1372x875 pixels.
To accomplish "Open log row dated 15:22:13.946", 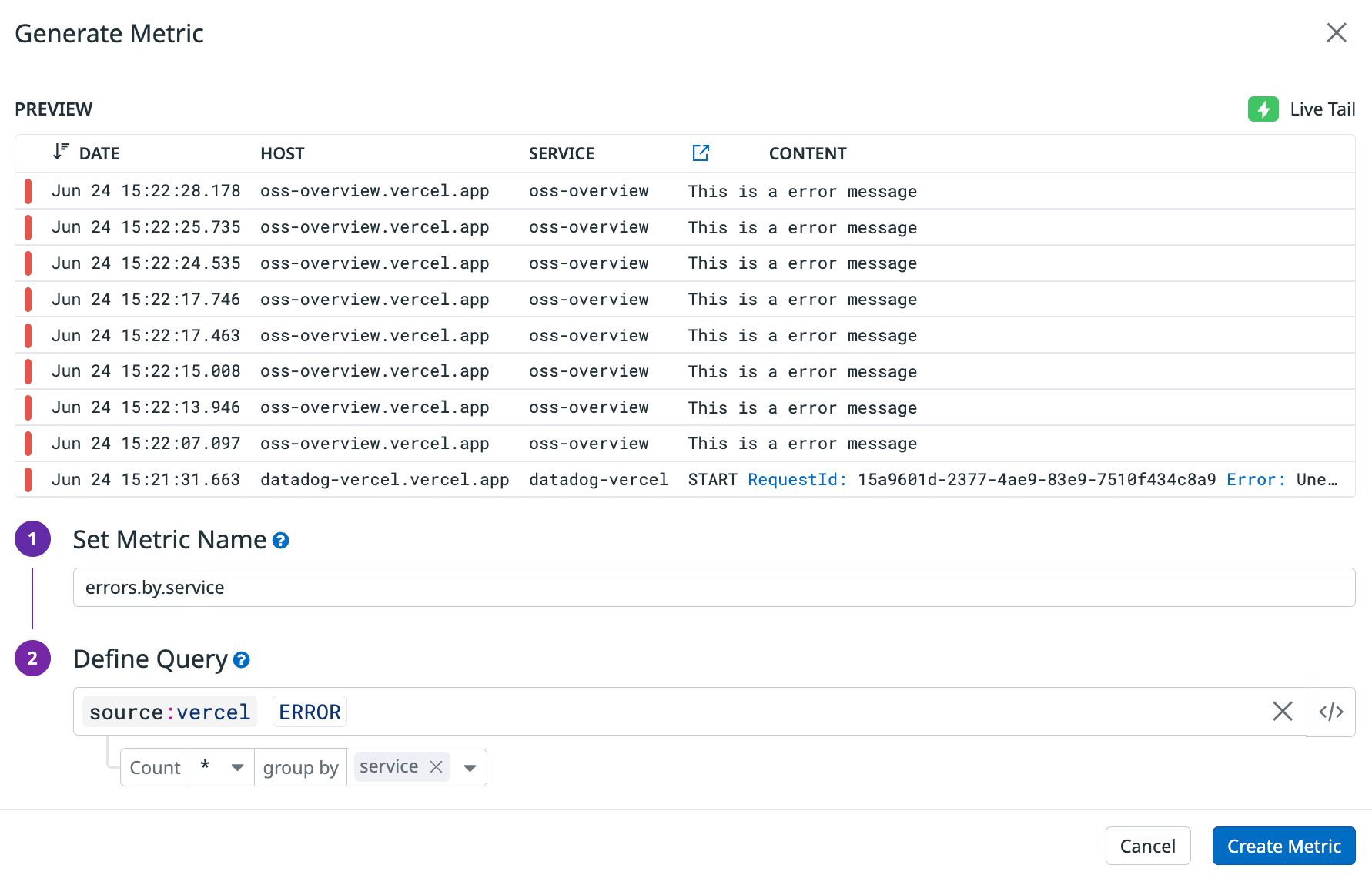I will pyautogui.click(x=685, y=407).
